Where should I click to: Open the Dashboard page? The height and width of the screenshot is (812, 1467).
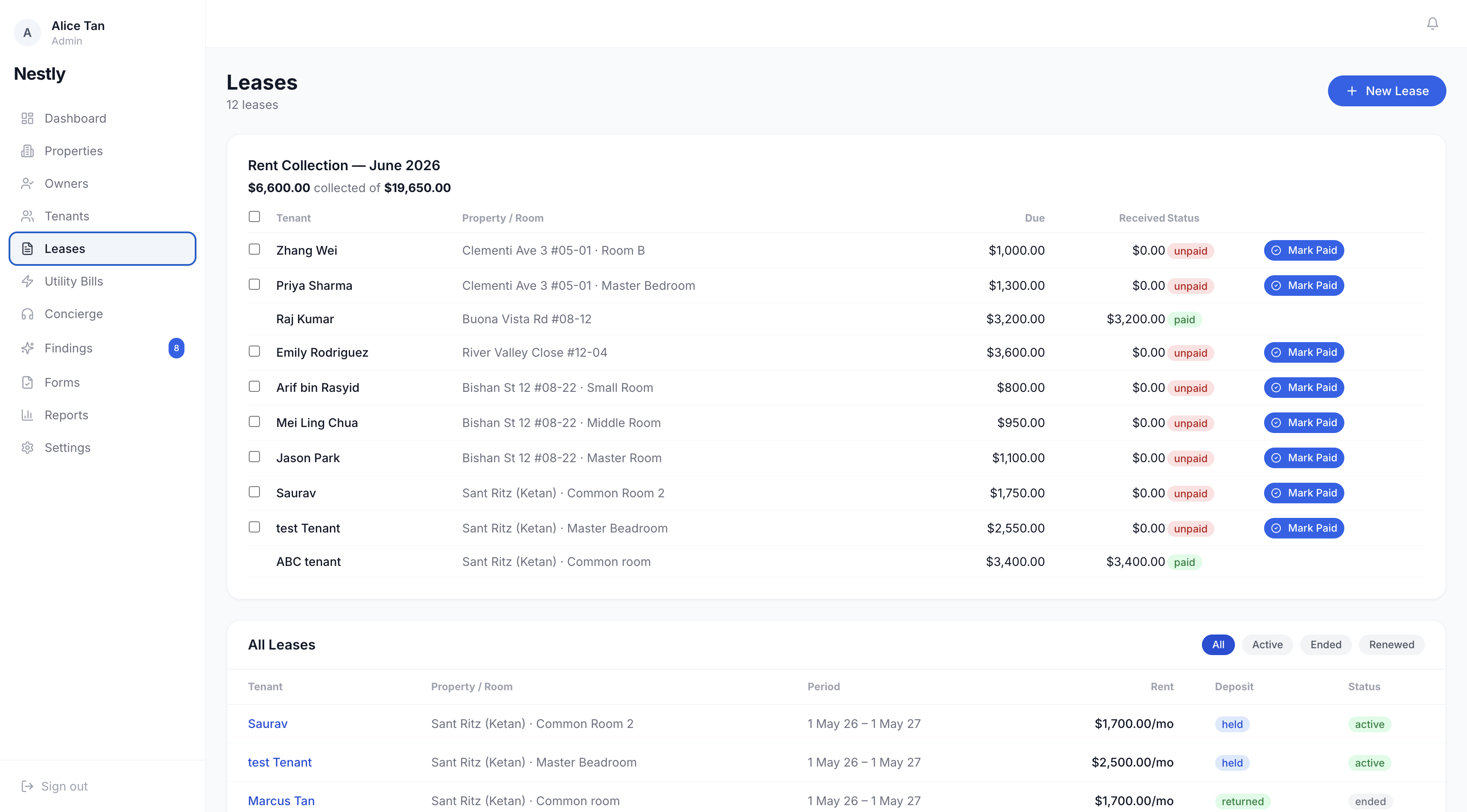point(103,118)
